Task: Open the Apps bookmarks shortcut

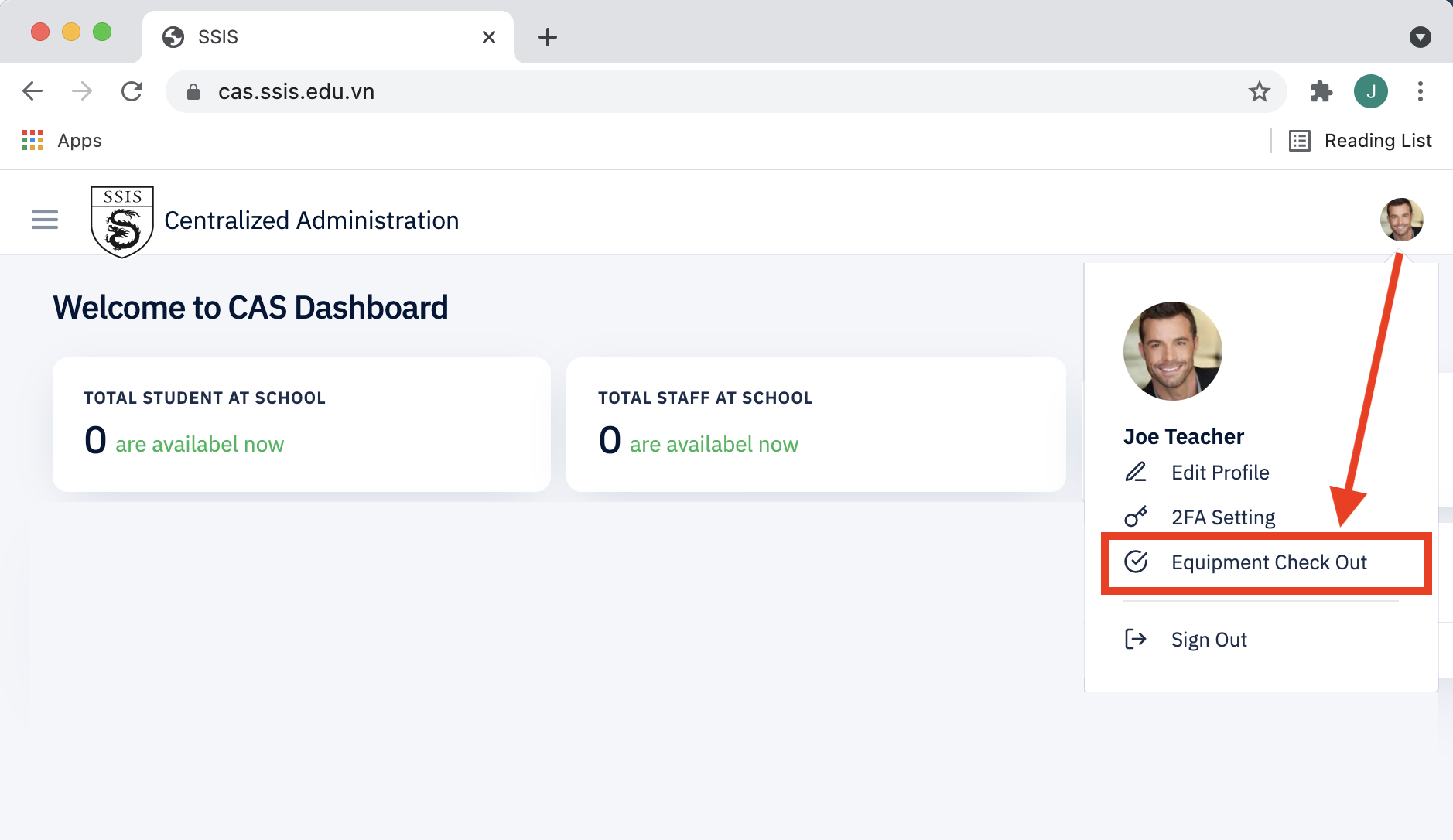Action: pyautogui.click(x=63, y=141)
